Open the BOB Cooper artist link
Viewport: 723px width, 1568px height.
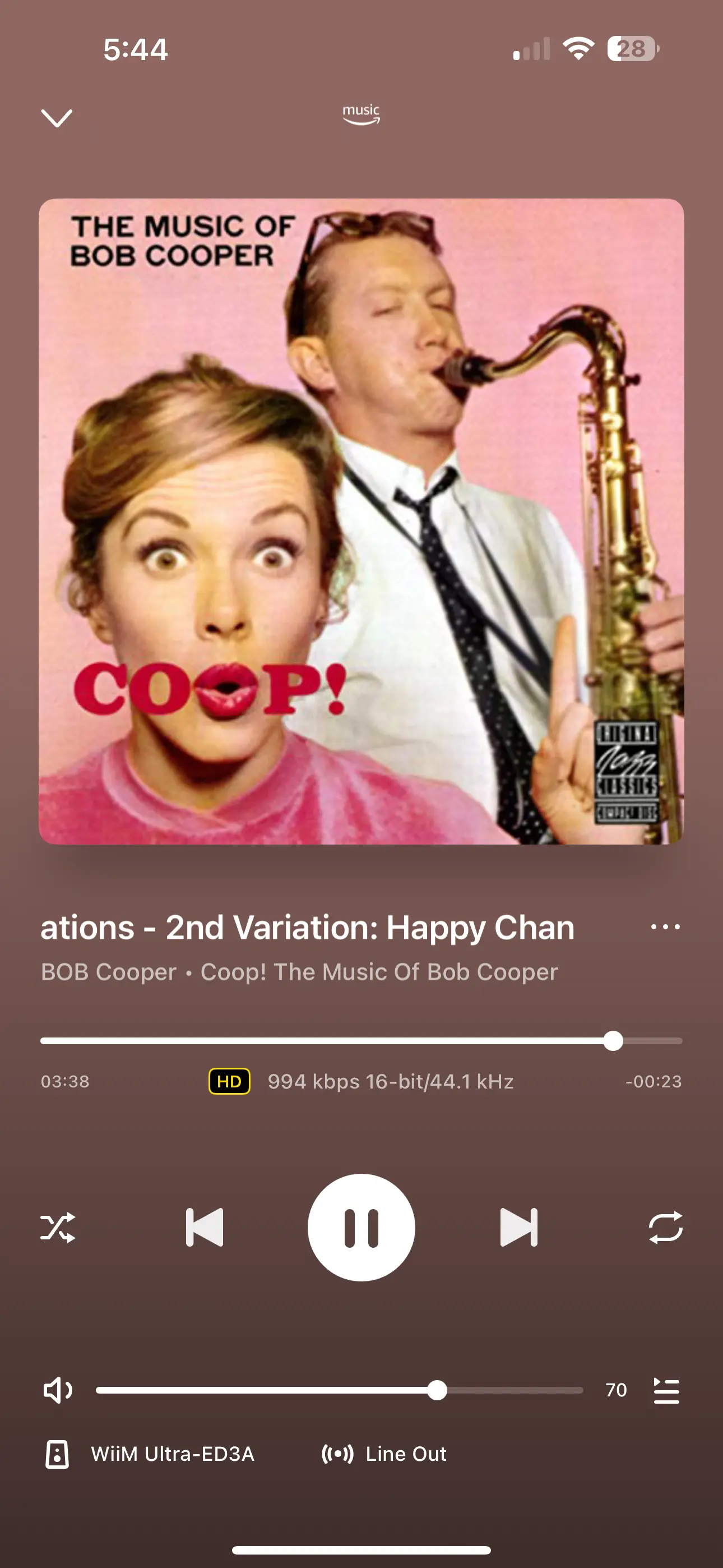(108, 972)
